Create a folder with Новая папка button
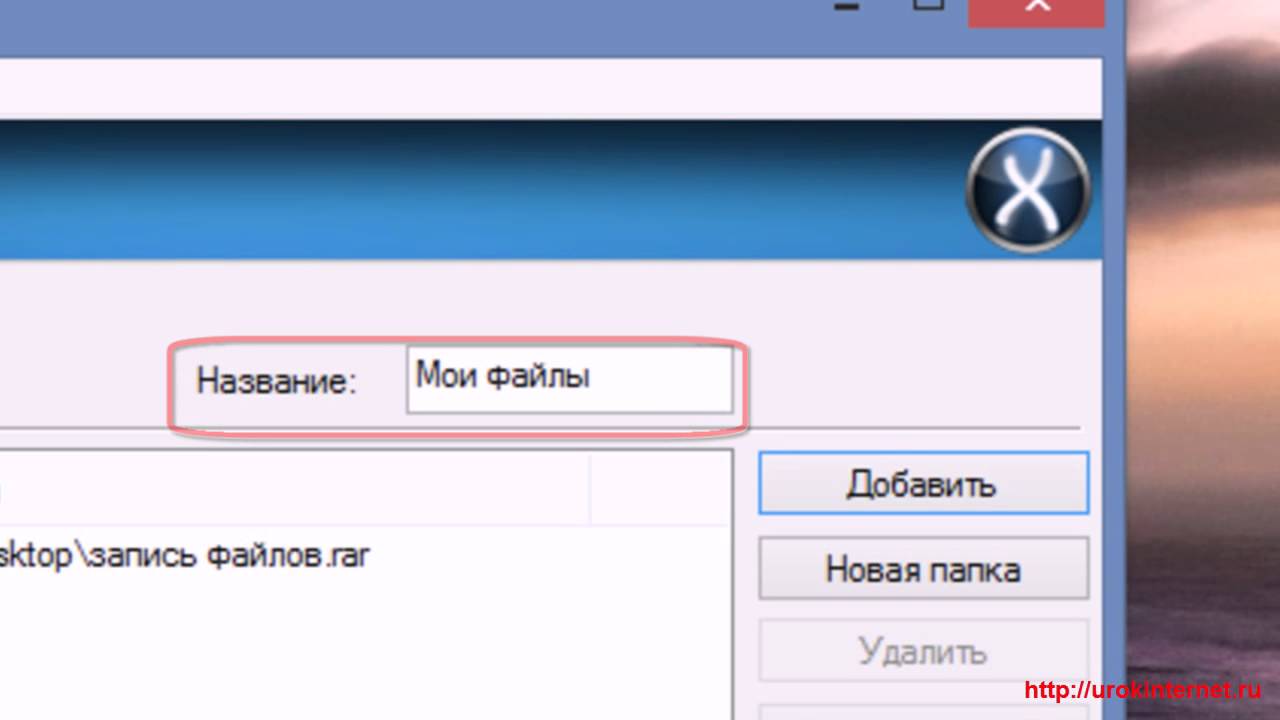This screenshot has height=720, width=1280. click(923, 568)
